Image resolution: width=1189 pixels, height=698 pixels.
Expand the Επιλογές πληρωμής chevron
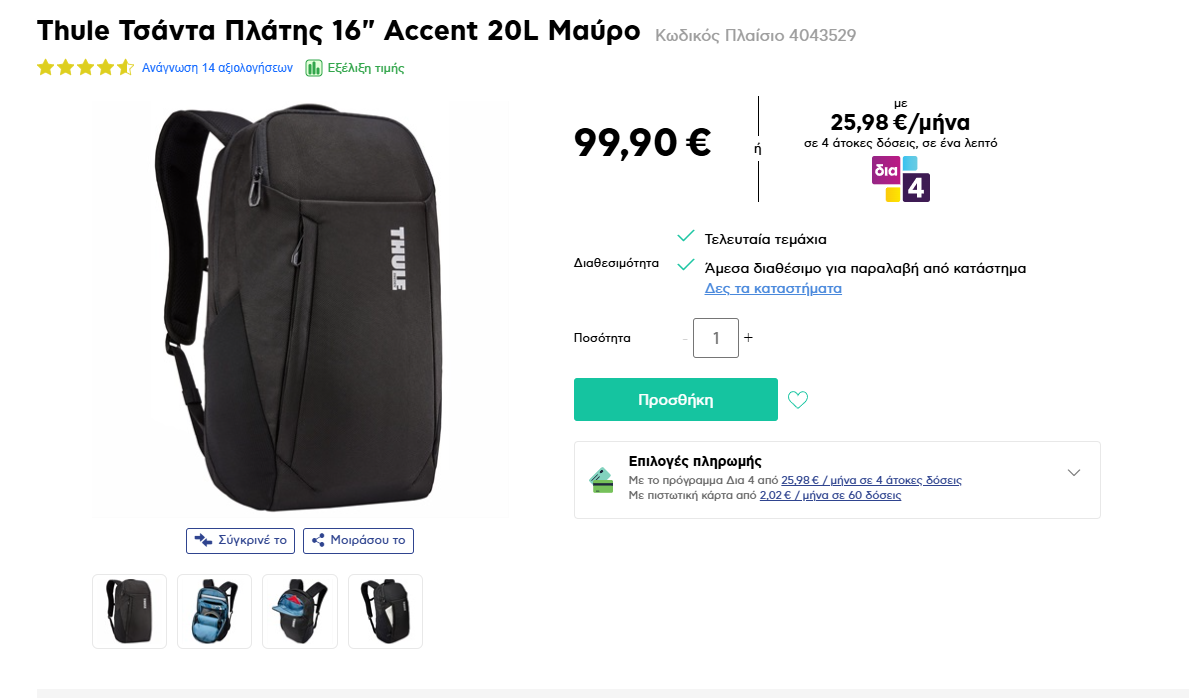[1074, 473]
